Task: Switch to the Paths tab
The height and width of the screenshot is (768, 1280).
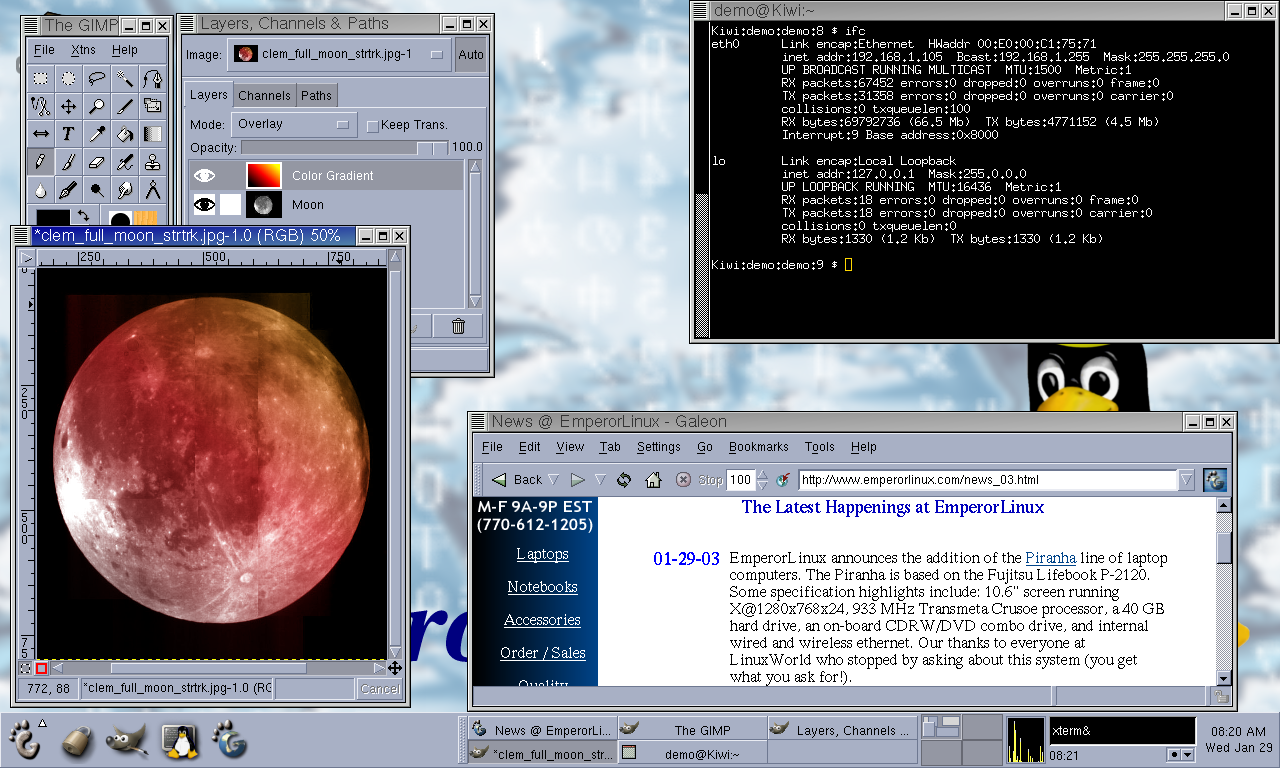Action: tap(316, 96)
